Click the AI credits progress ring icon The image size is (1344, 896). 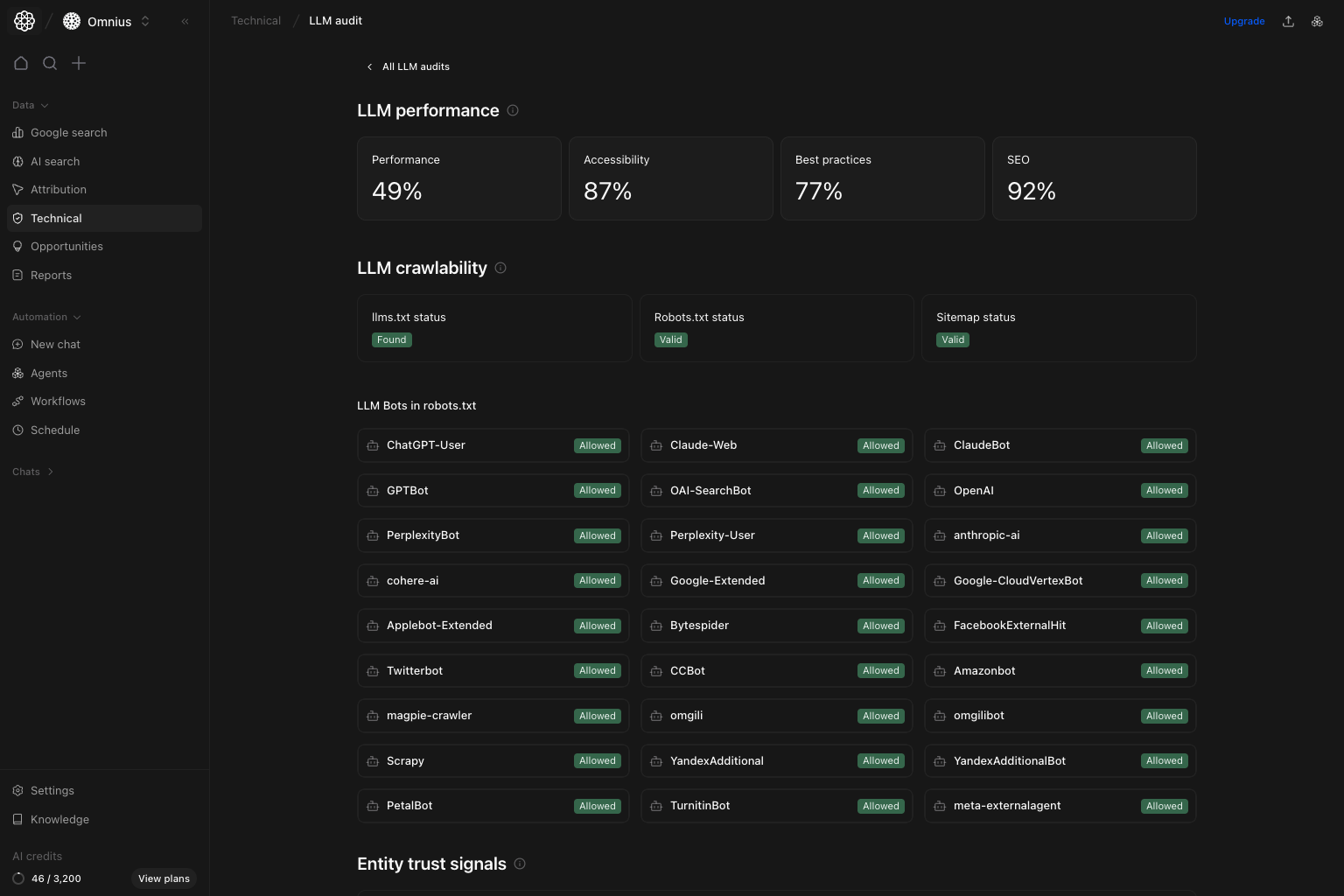(x=18, y=878)
